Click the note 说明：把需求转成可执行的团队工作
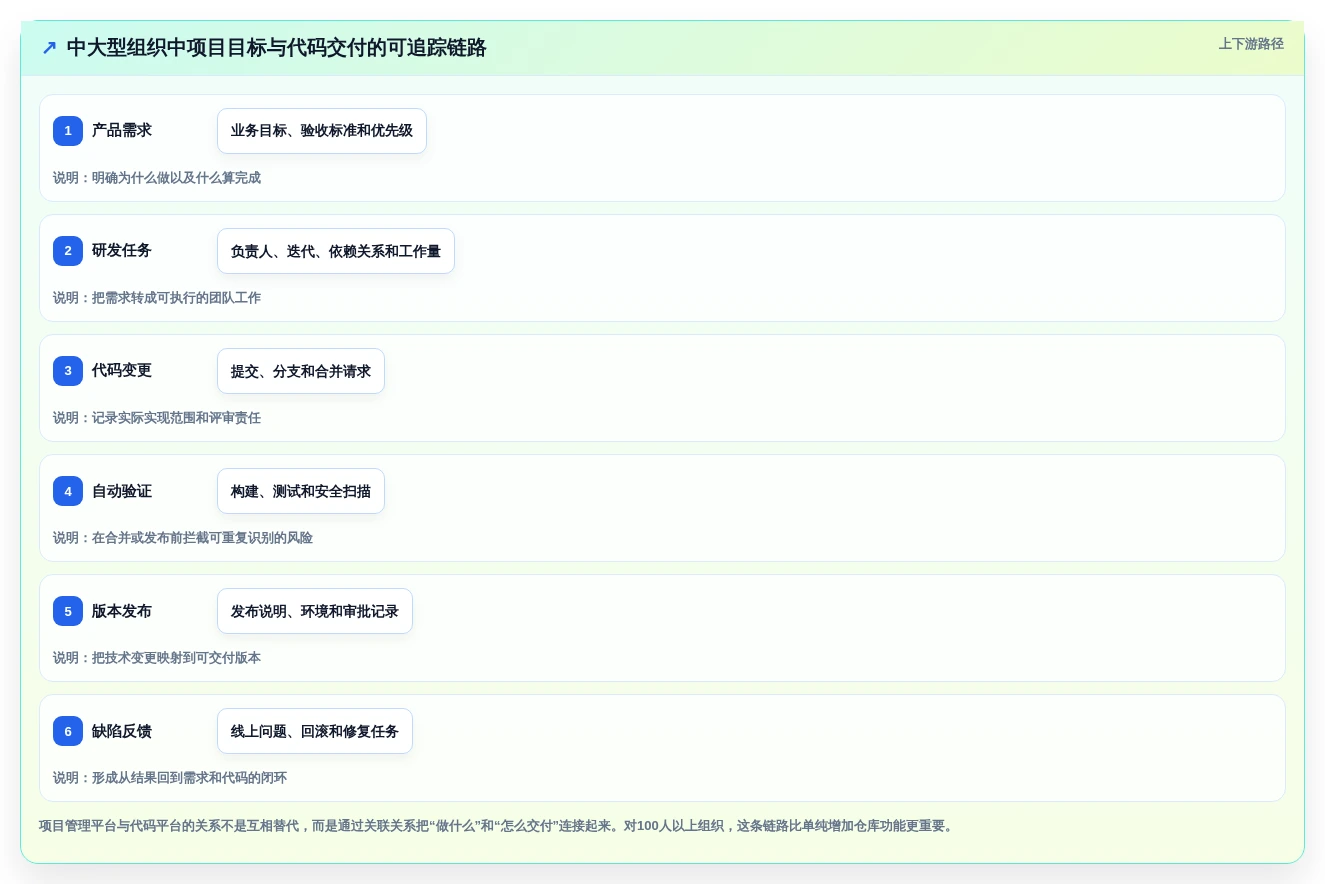Image resolution: width=1325 pixels, height=884 pixels. (157, 298)
